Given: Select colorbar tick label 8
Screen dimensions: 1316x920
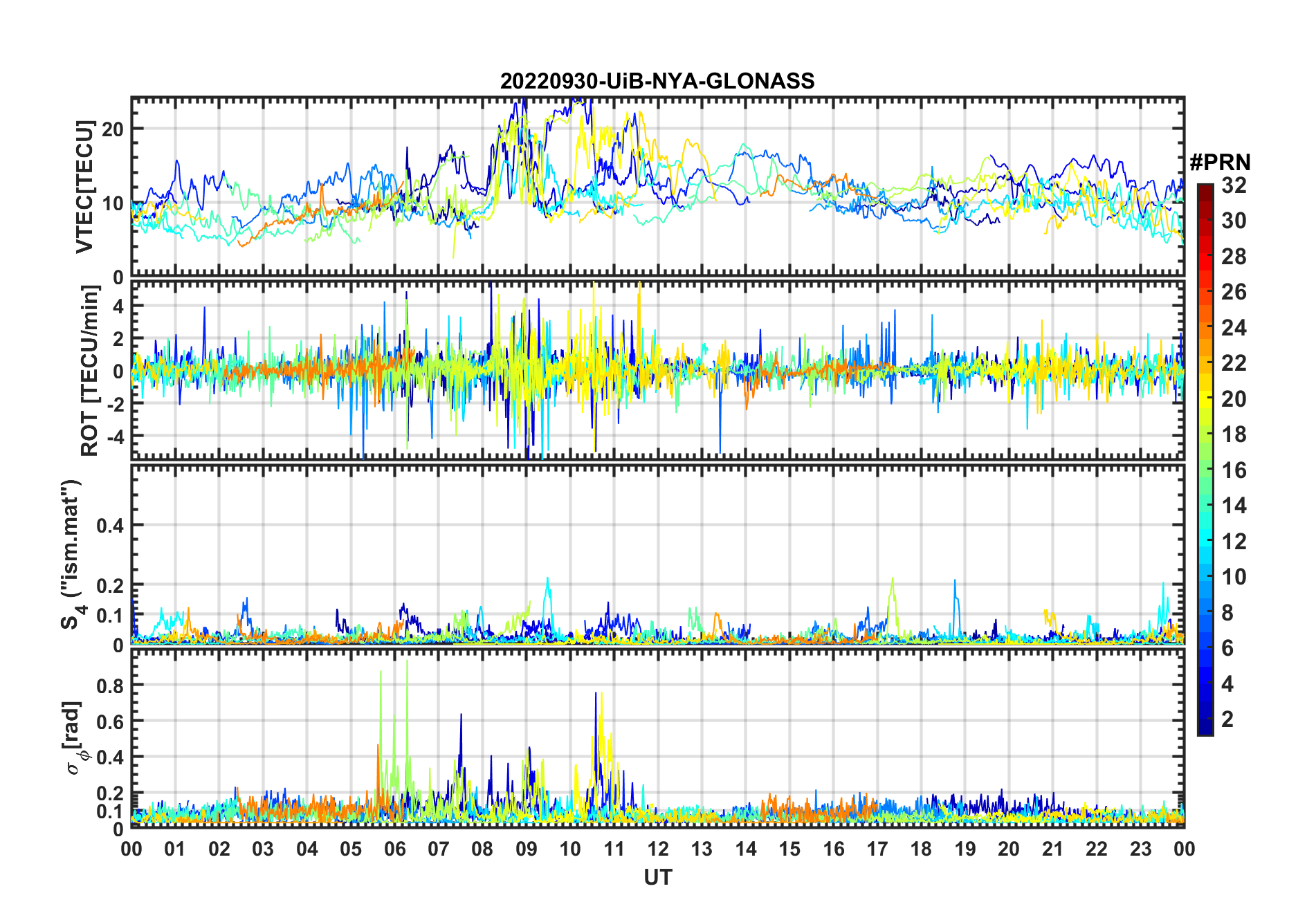Looking at the screenshot, I should click(x=1227, y=613).
